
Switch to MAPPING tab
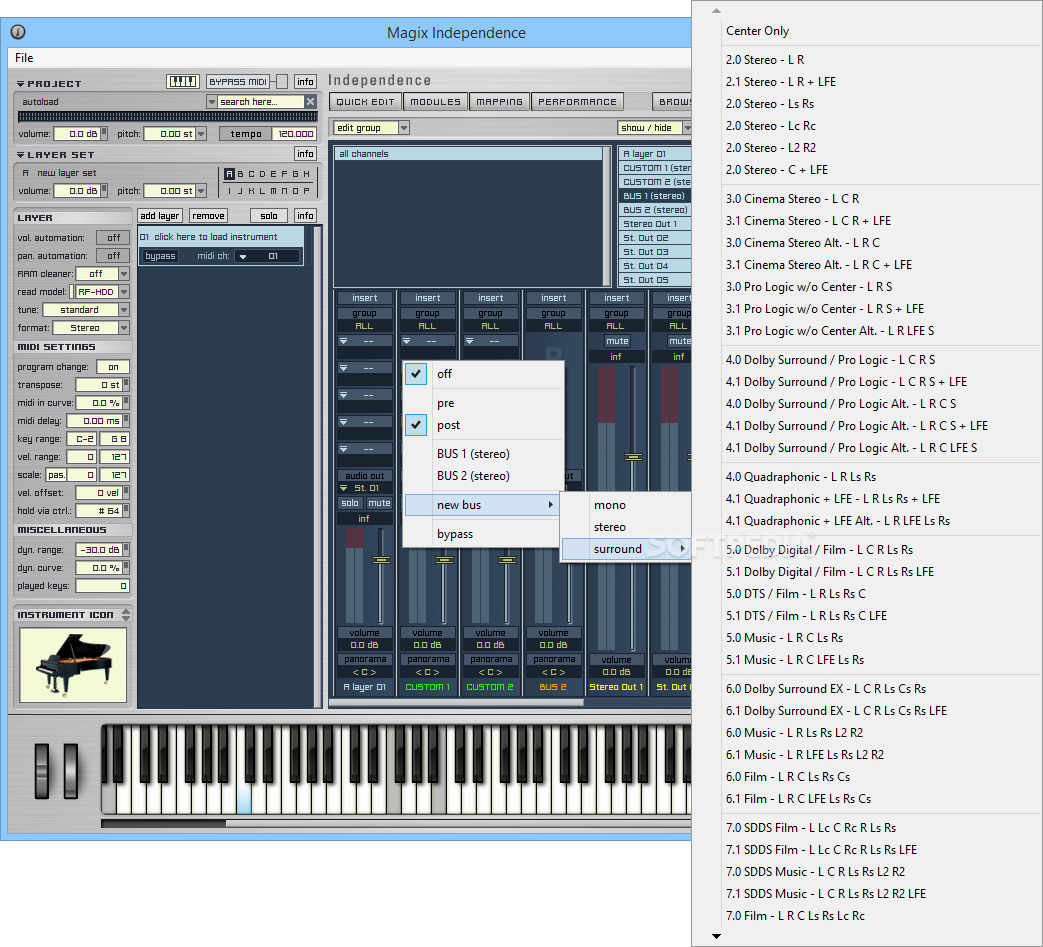coord(500,102)
